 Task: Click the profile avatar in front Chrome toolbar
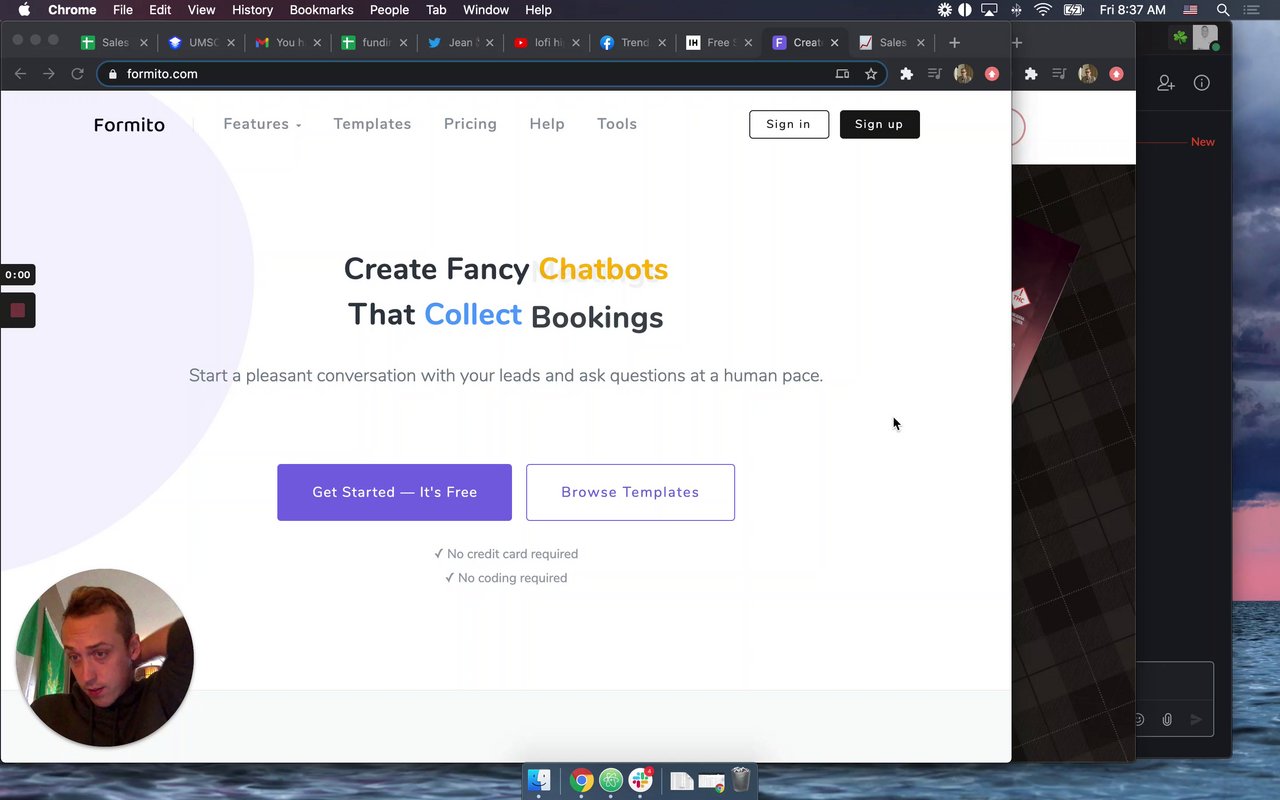tap(963, 74)
